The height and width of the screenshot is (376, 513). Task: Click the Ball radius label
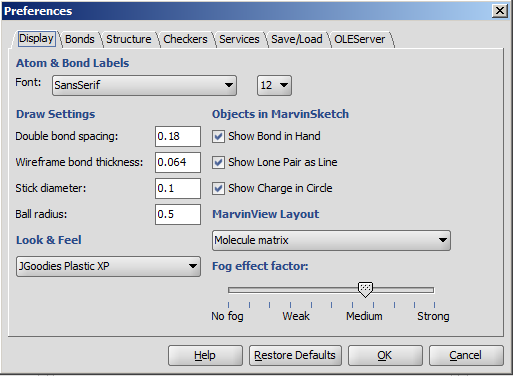[41, 214]
